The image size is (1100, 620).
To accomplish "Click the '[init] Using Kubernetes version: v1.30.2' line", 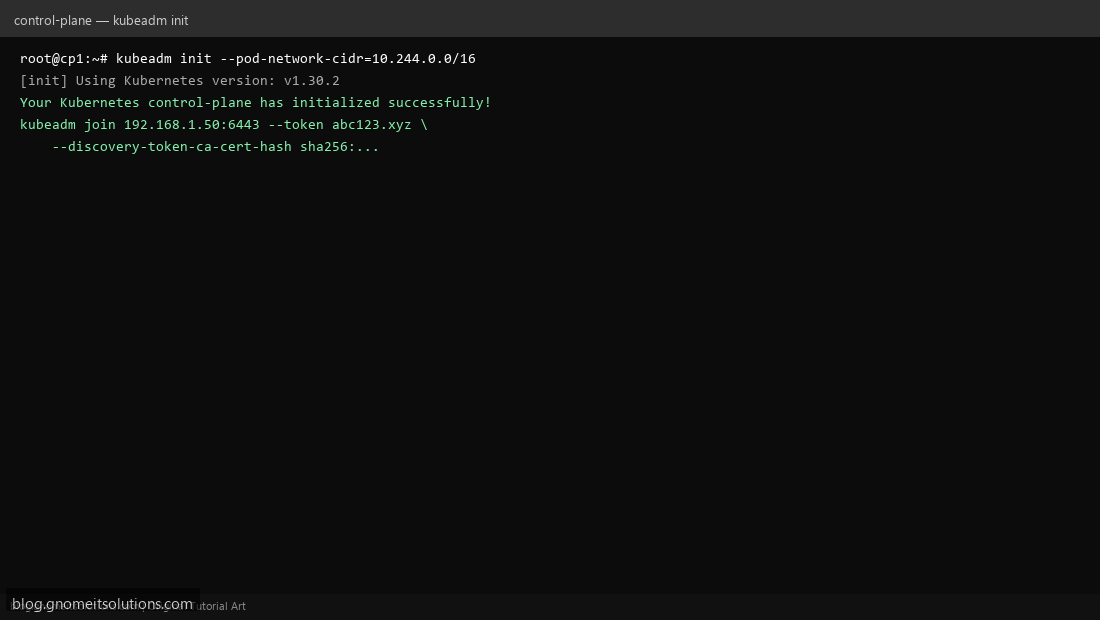I will [180, 81].
